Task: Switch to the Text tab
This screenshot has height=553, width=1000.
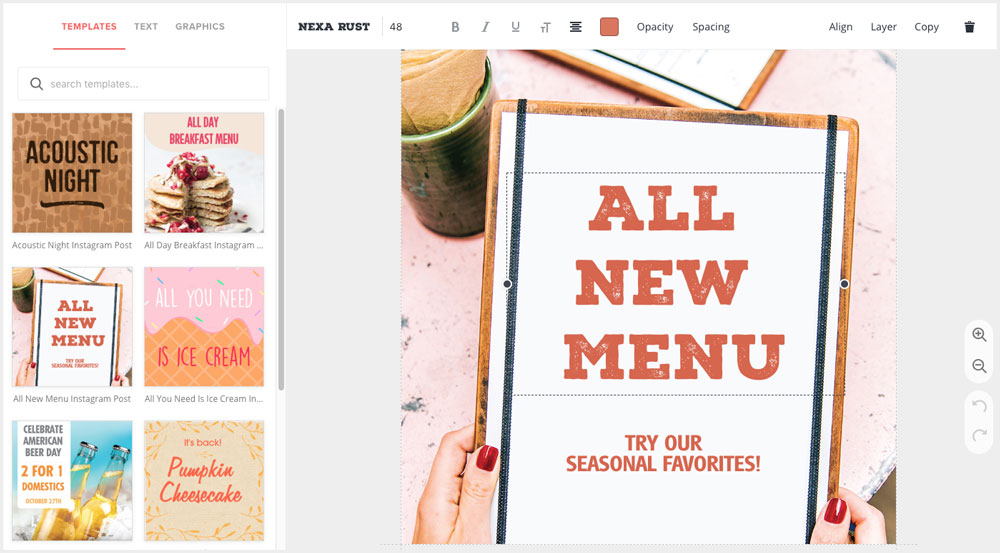Action: point(146,26)
